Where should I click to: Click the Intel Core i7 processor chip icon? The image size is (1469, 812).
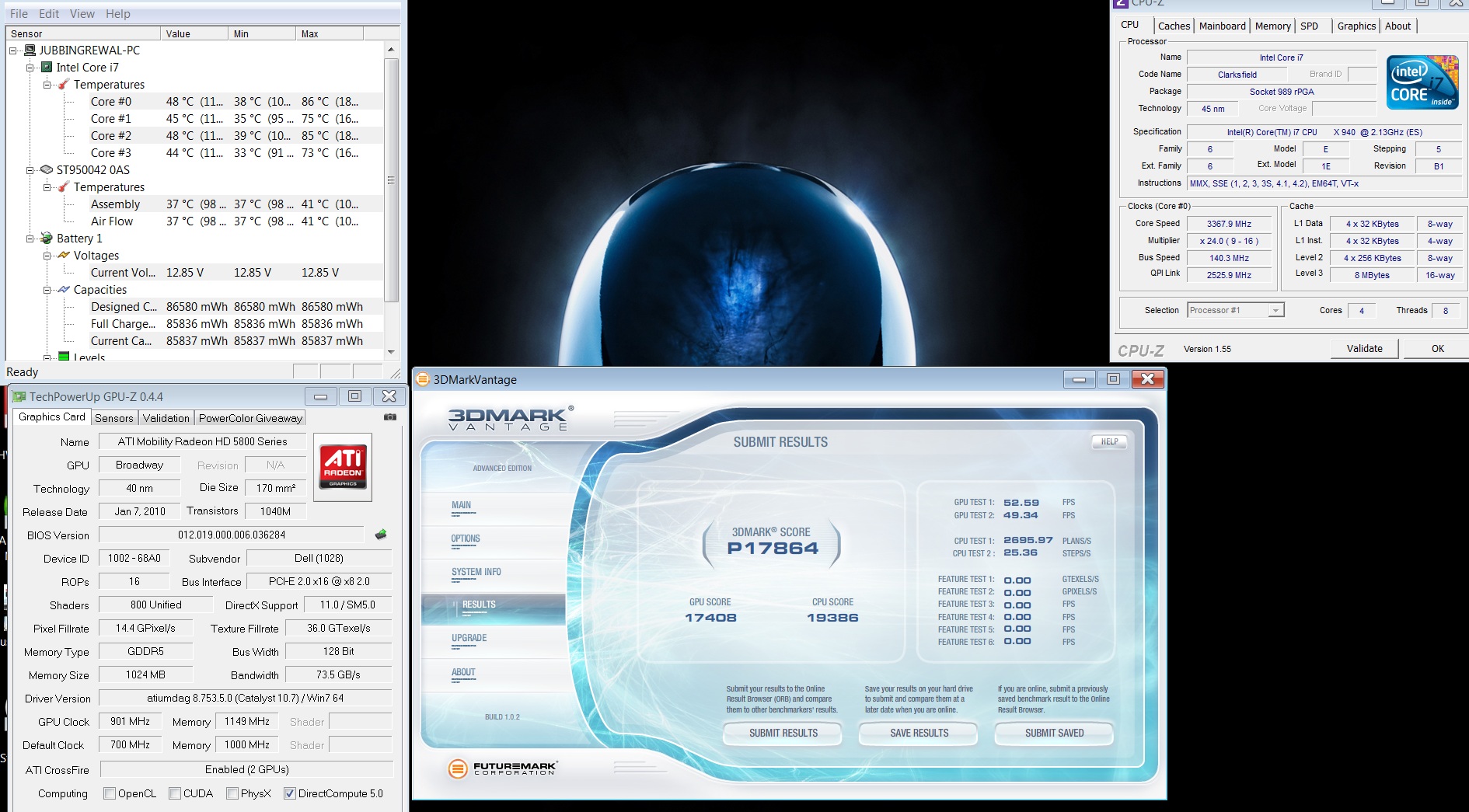point(47,68)
